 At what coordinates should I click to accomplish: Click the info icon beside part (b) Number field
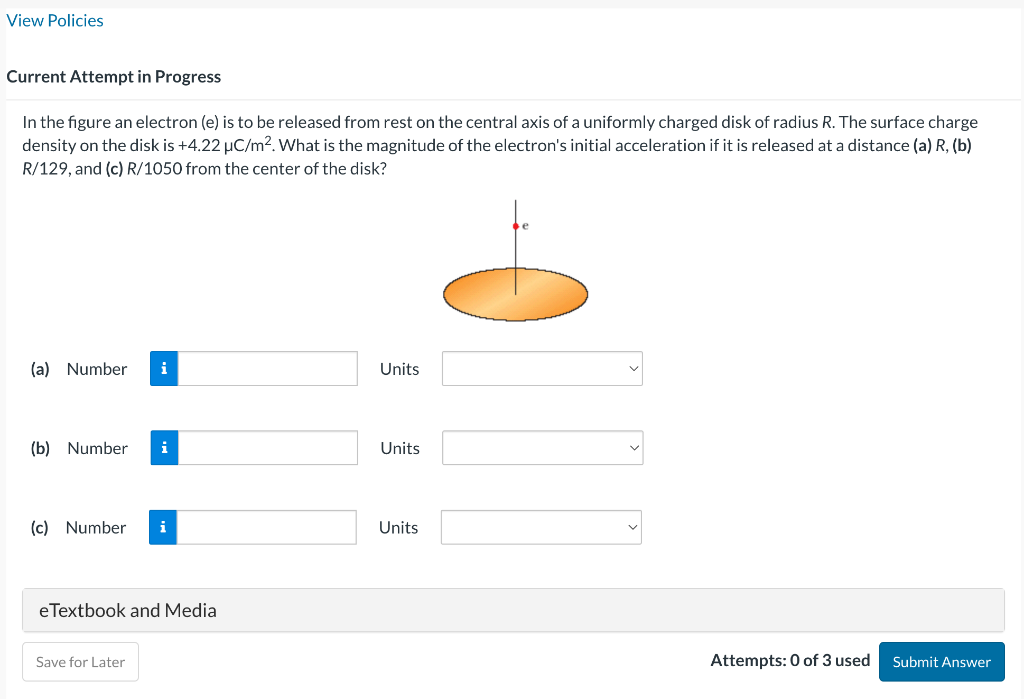163,447
